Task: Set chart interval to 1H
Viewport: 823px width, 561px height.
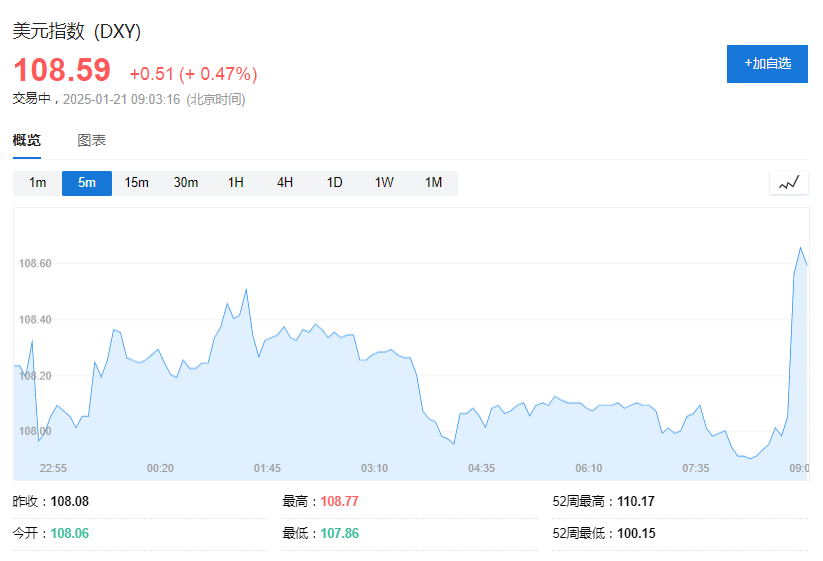Action: [236, 183]
